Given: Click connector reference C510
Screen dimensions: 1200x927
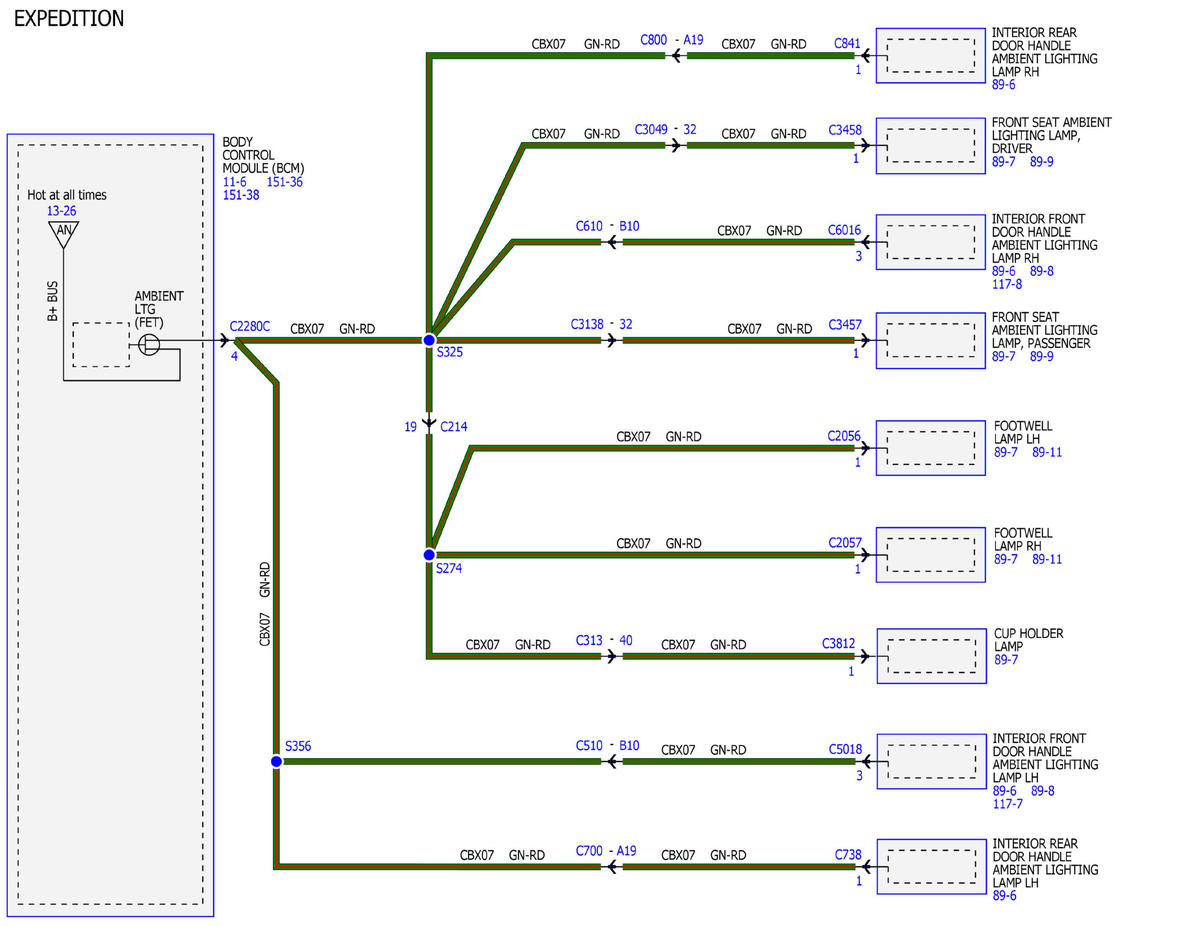Looking at the screenshot, I should [x=589, y=745].
